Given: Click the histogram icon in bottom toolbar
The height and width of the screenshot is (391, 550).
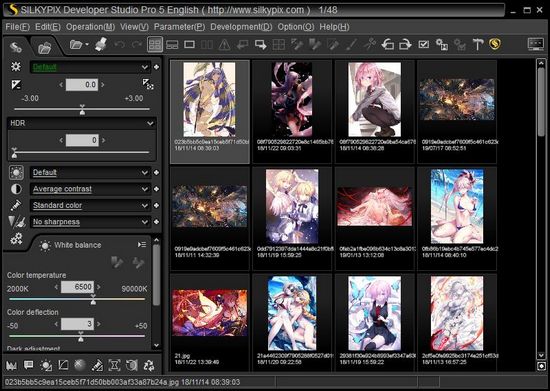Looking at the screenshot, I should pyautogui.click(x=12, y=365).
